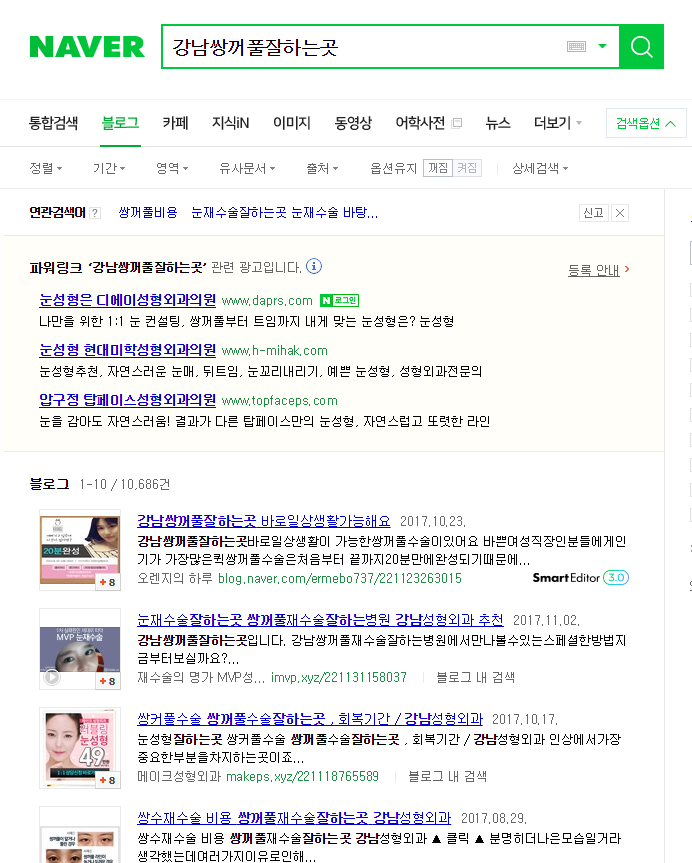
Task: Click 블로그 내 검색 beside imvp.xyz
Action: point(475,678)
